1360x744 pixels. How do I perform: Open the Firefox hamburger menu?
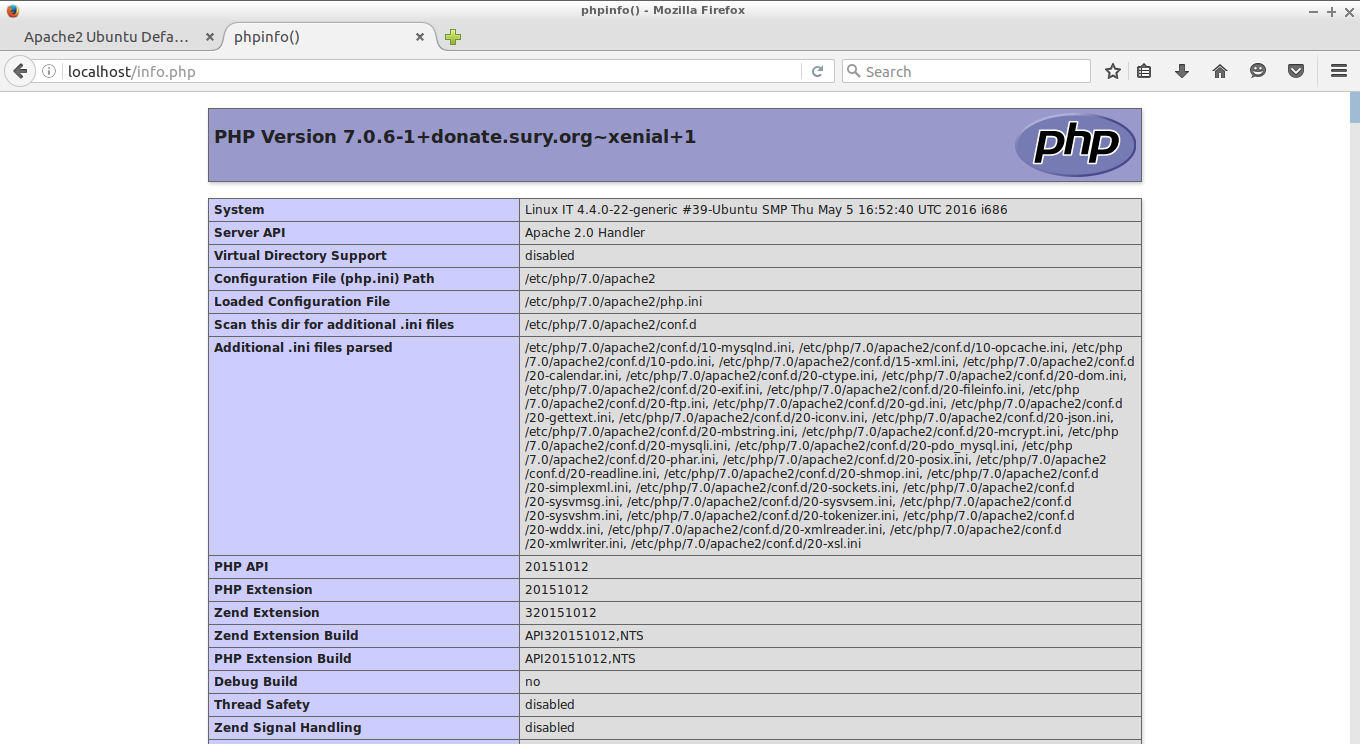[1339, 71]
